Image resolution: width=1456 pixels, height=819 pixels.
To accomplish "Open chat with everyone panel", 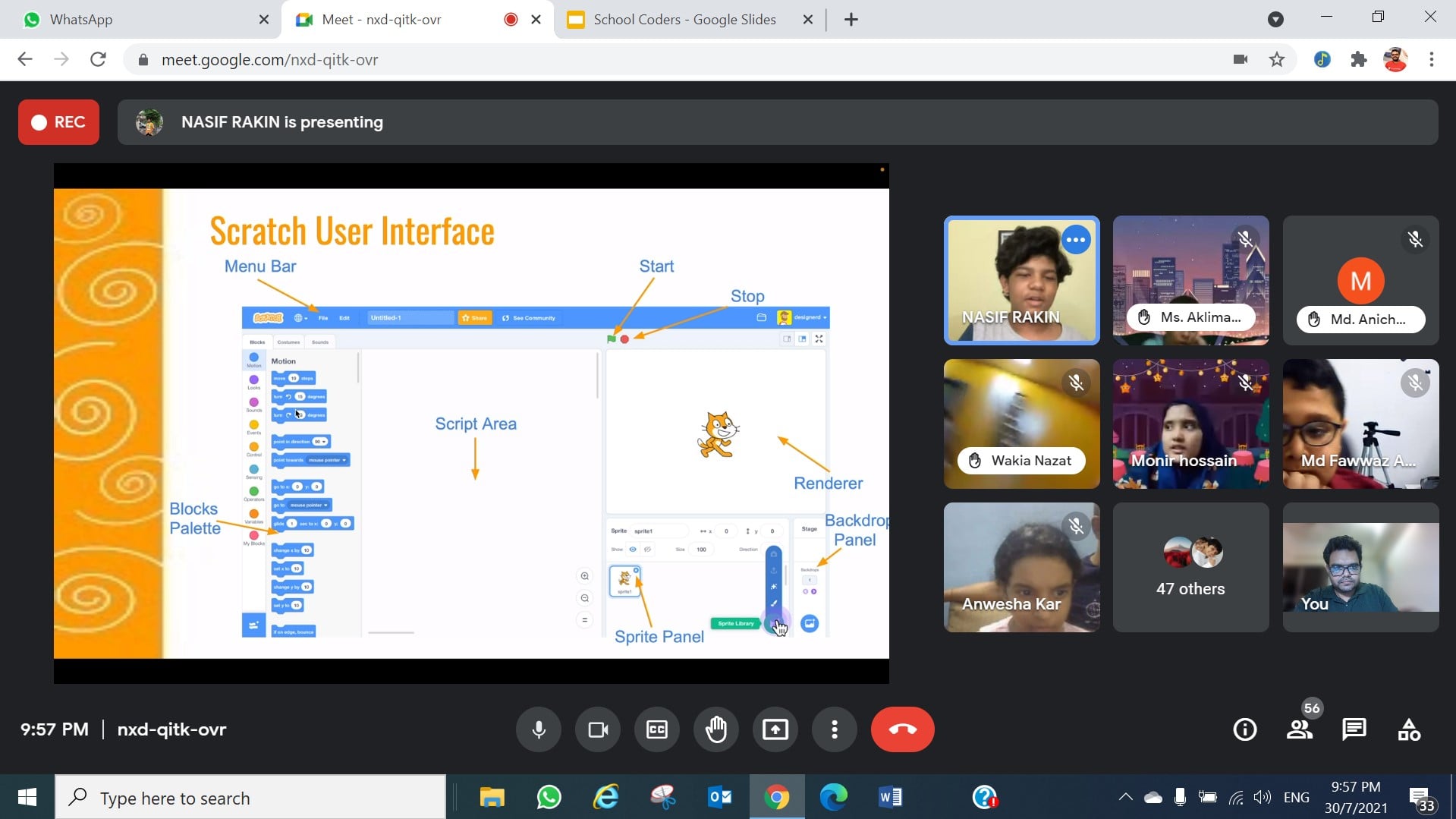I will tap(1354, 729).
